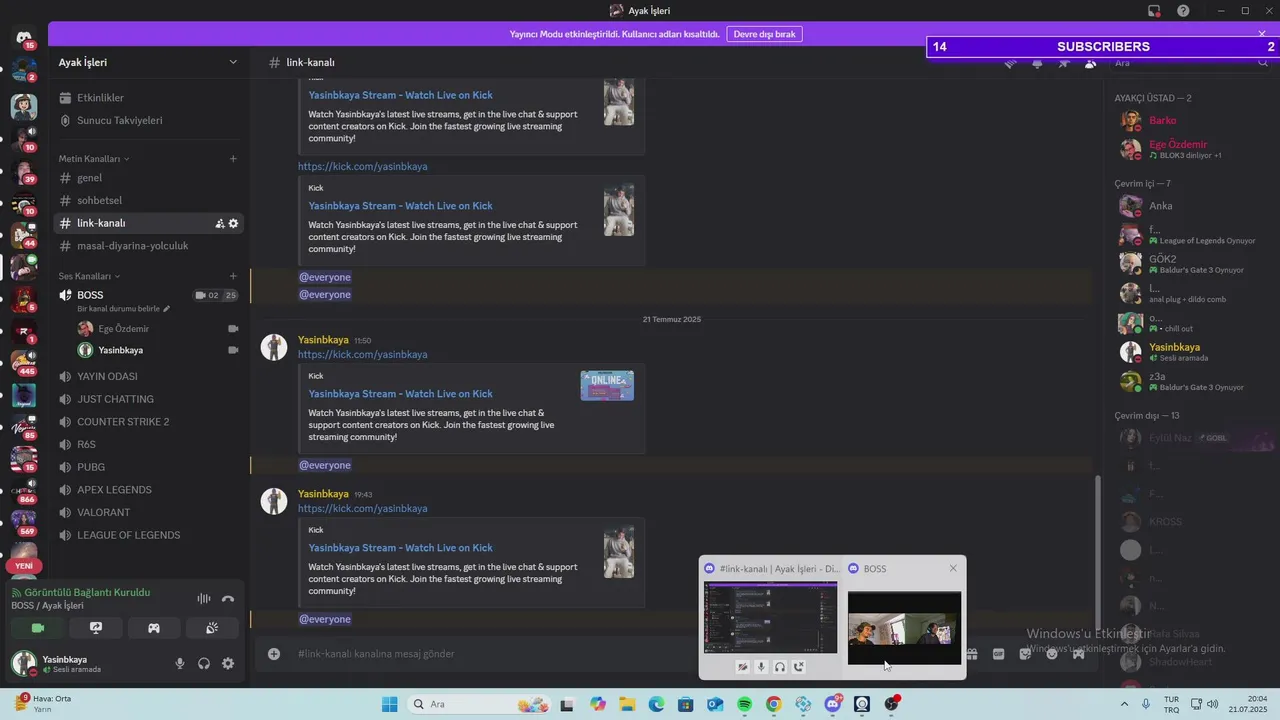The image size is (1280, 720).
Task: Open the message attachment plus button
Action: [274, 654]
